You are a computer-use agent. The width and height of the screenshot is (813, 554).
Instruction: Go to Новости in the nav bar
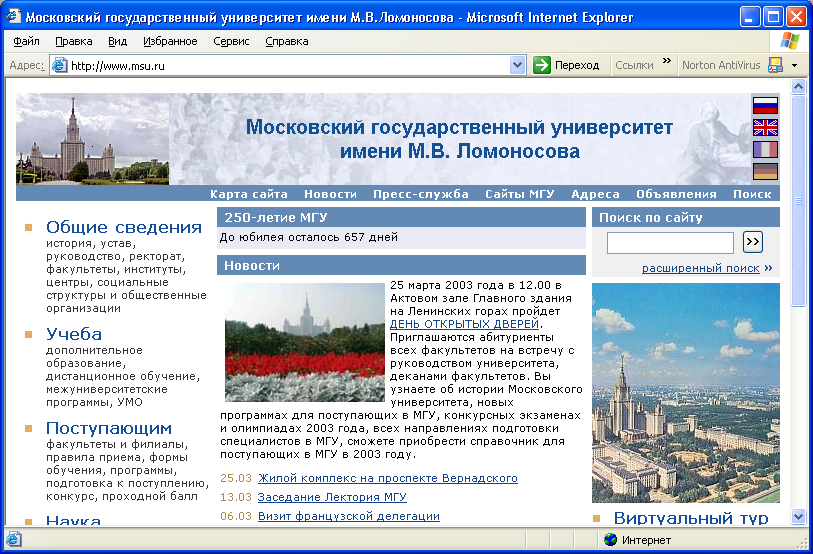point(330,194)
